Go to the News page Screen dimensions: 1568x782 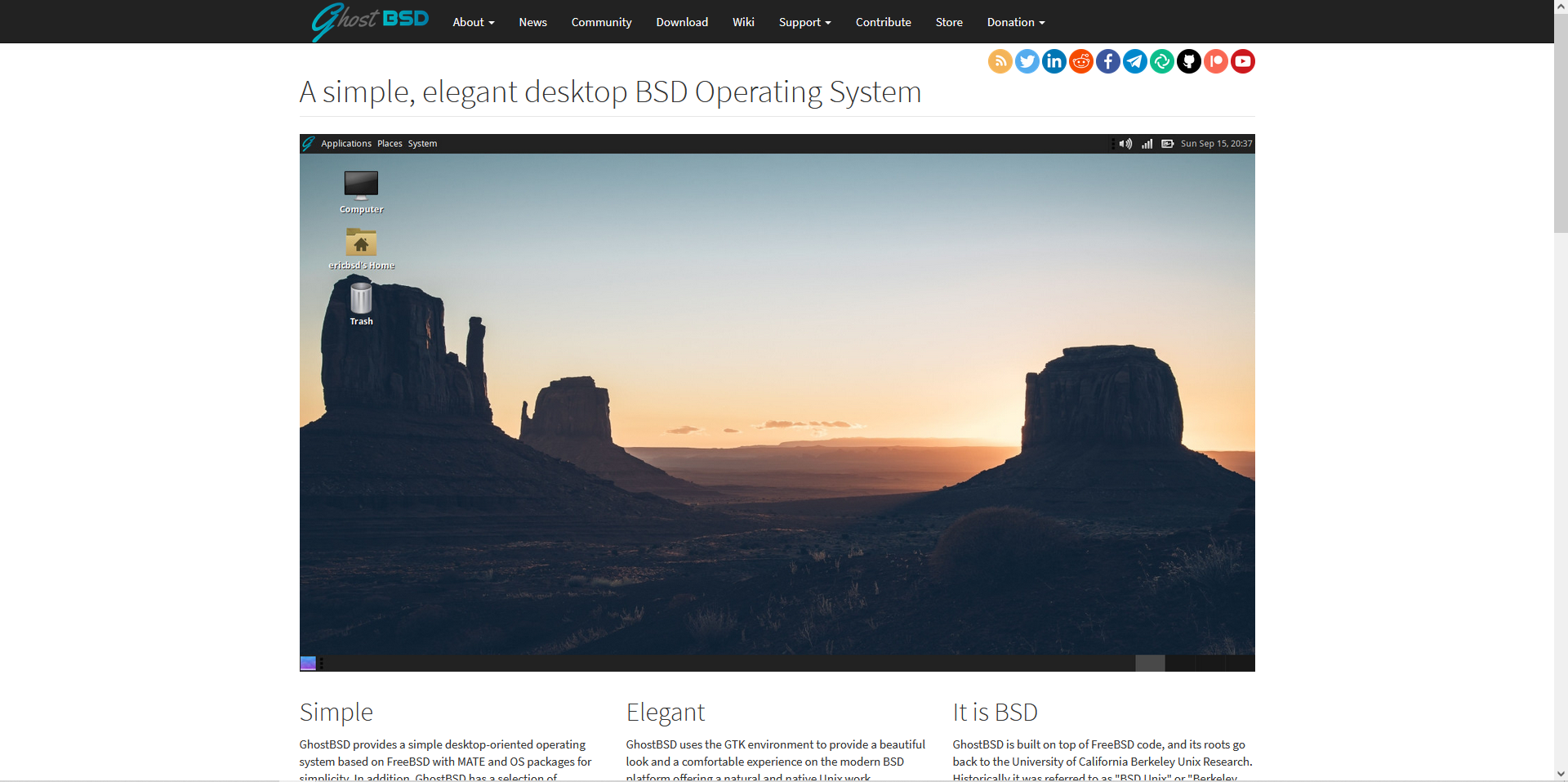point(533,22)
